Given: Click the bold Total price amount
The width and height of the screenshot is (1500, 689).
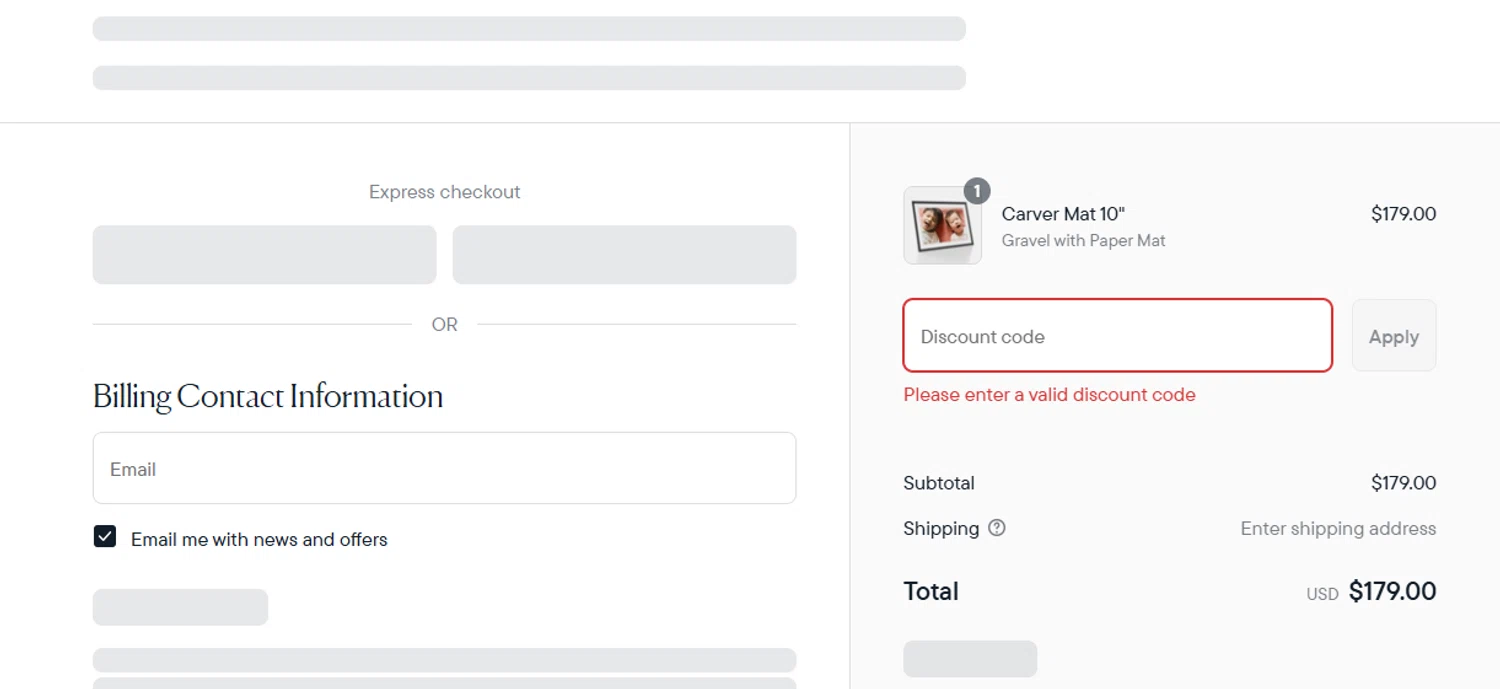Looking at the screenshot, I should pyautogui.click(x=1392, y=591).
